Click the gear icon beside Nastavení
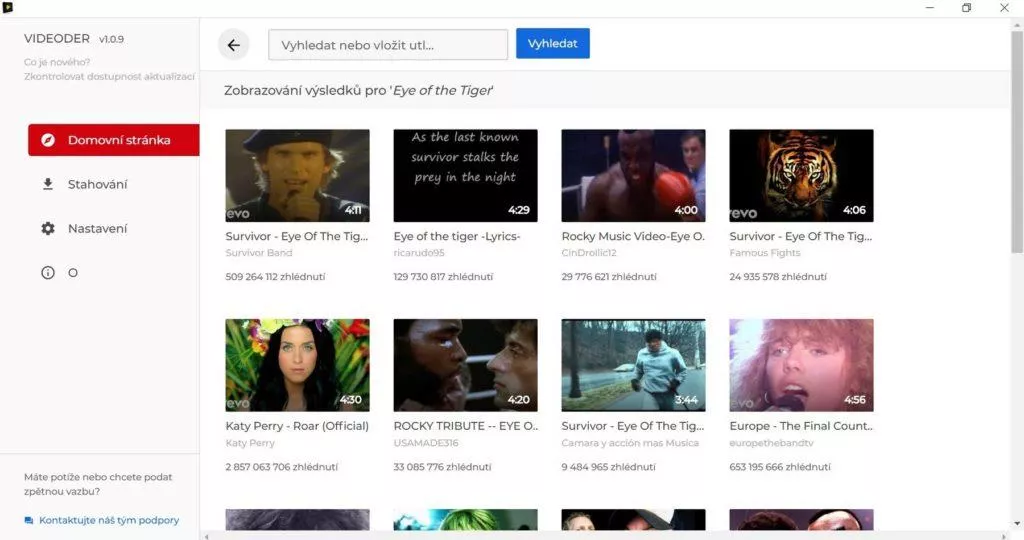The image size is (1024, 540). [48, 229]
